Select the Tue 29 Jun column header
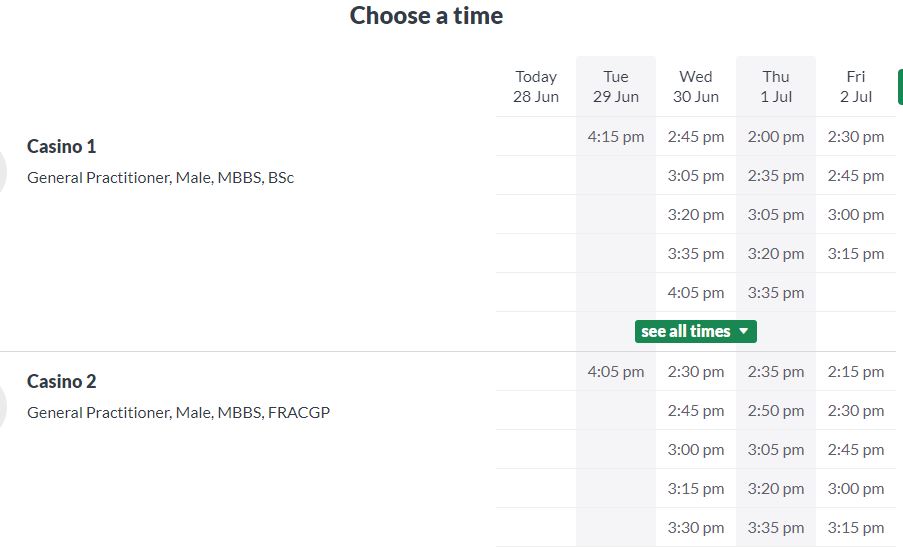The height and width of the screenshot is (547, 903). pyautogui.click(x=616, y=87)
